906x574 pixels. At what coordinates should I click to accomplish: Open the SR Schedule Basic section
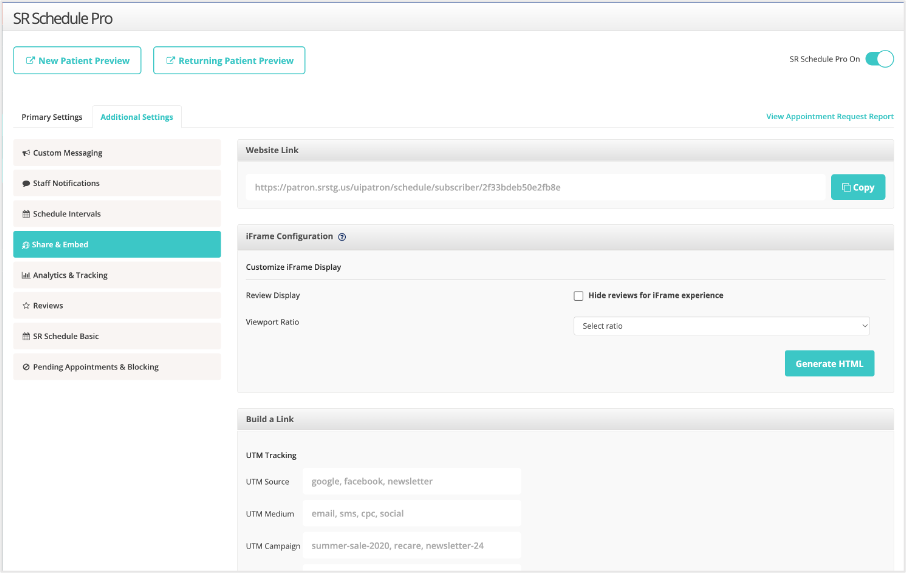[117, 336]
